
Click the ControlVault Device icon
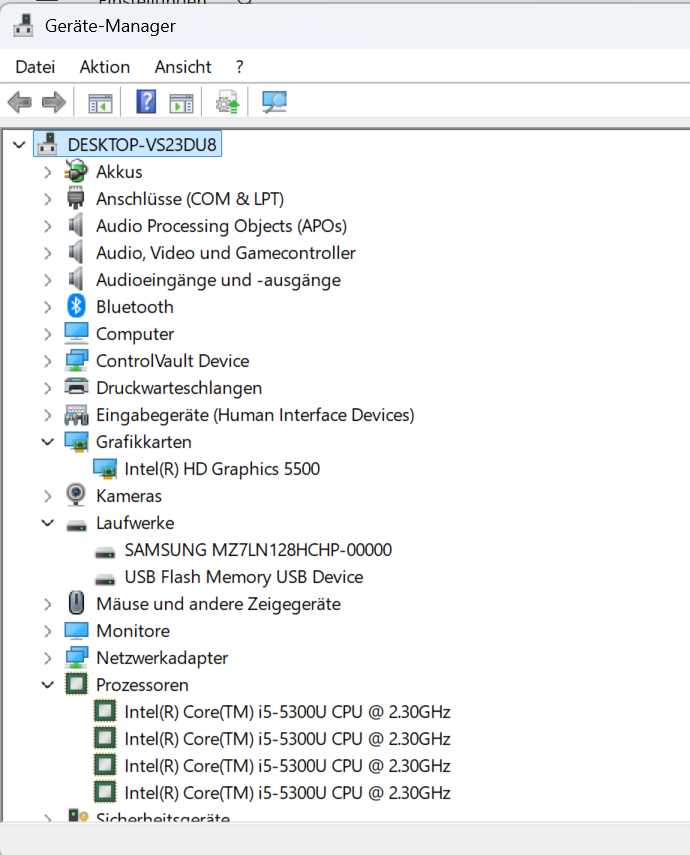(76, 360)
